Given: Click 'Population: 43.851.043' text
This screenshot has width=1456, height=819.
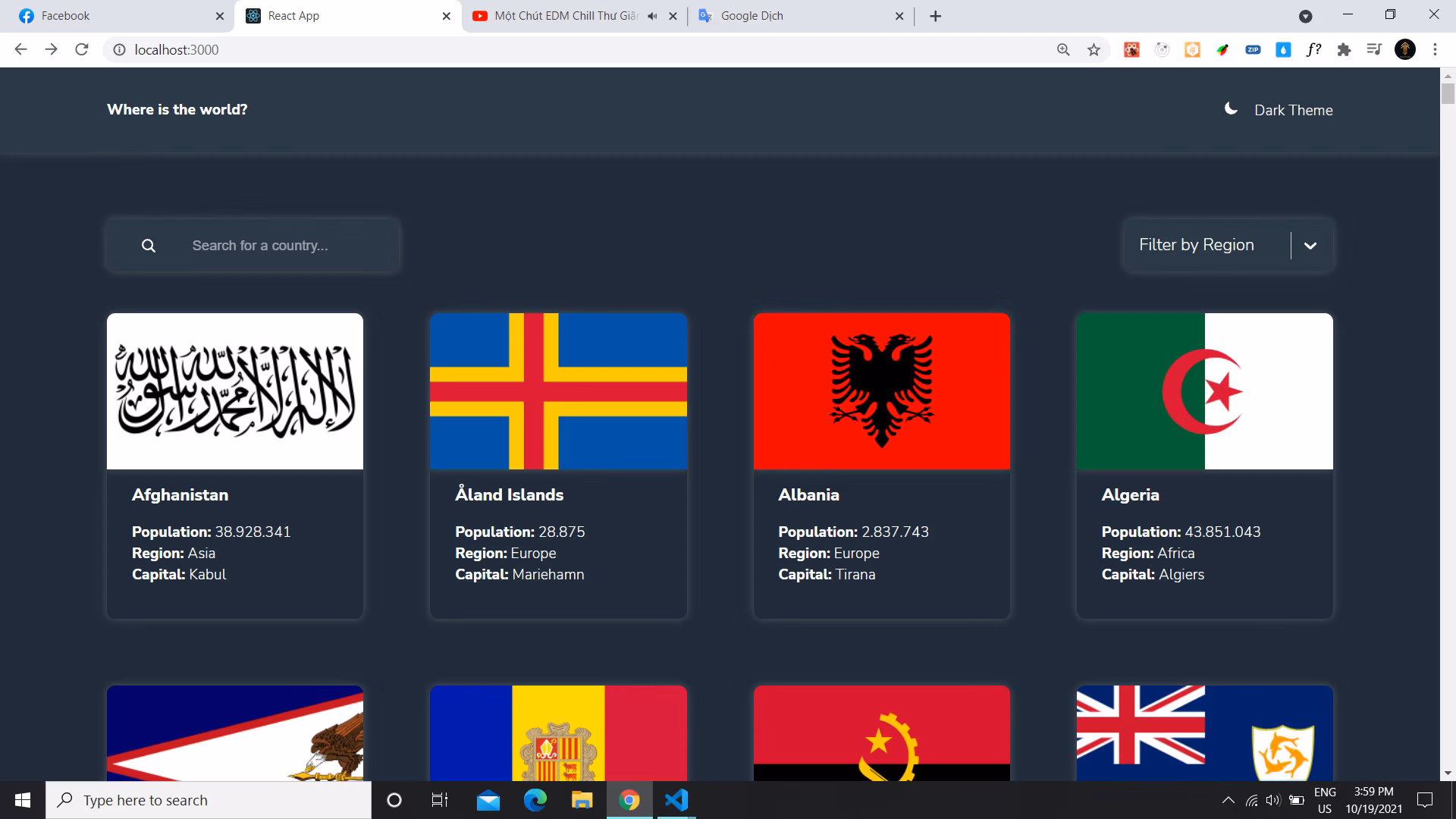Looking at the screenshot, I should tap(1181, 532).
